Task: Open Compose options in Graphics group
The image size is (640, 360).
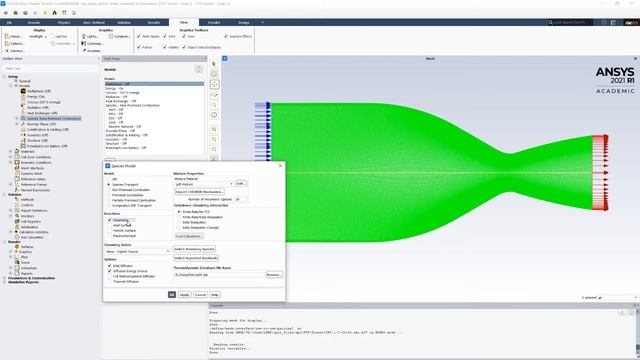Action: (119, 36)
